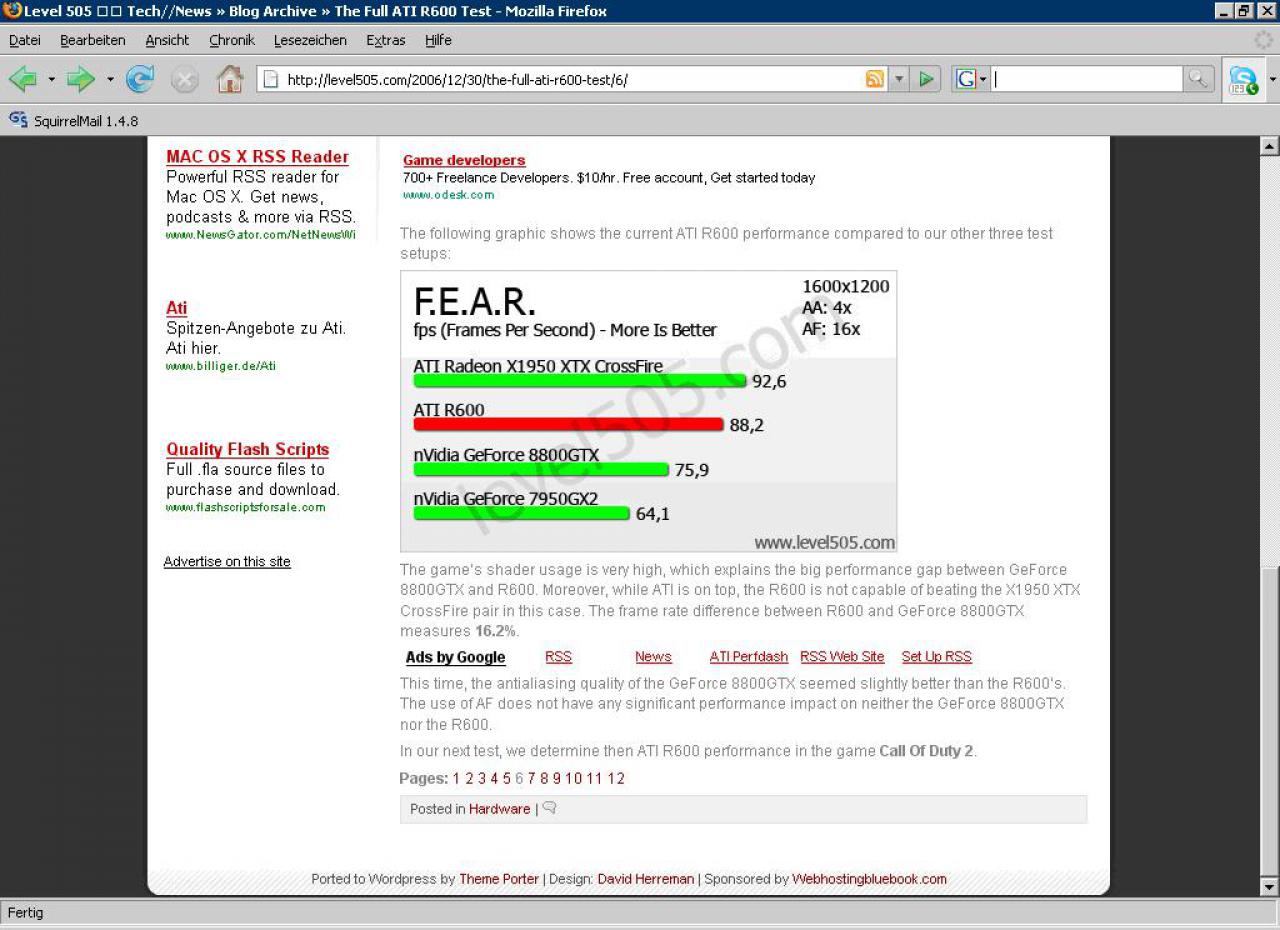The height and width of the screenshot is (930, 1280).
Task: Go back with the green Back arrow
Action: [x=23, y=79]
